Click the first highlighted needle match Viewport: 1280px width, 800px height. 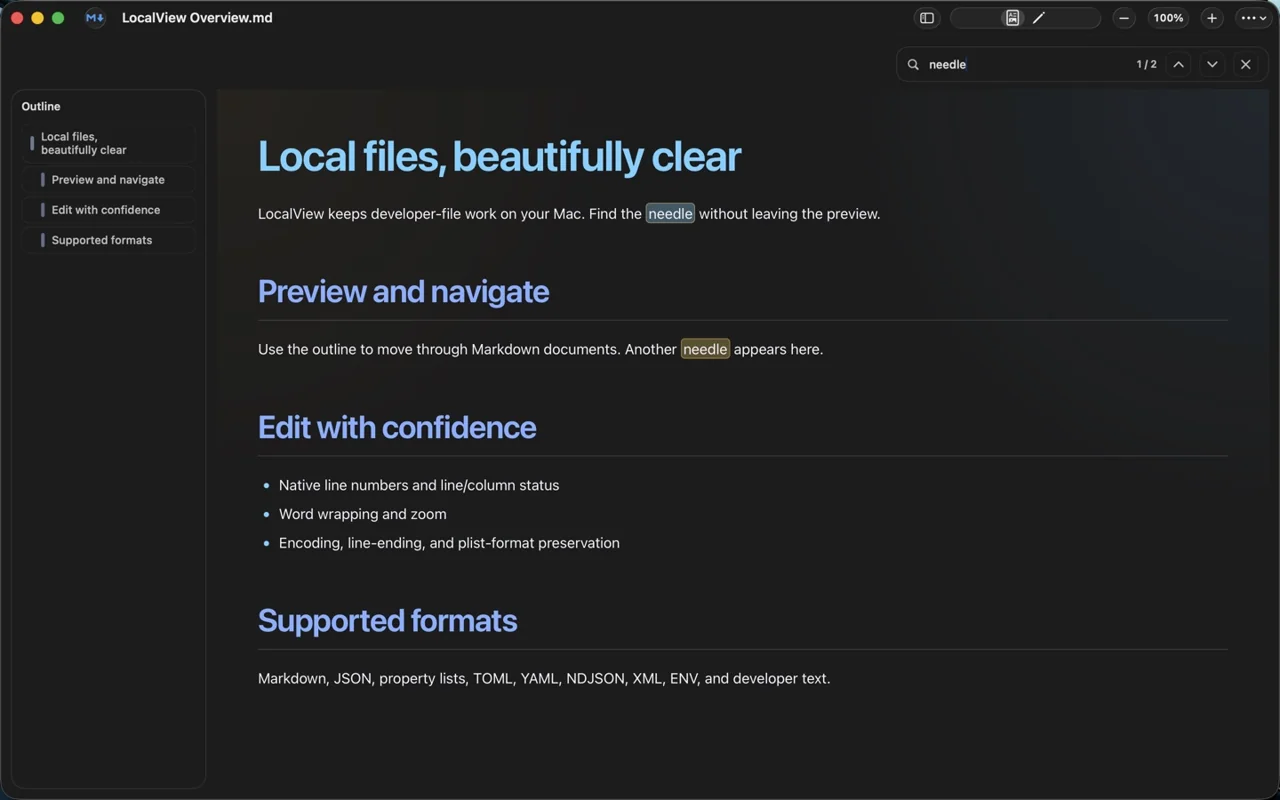click(670, 213)
